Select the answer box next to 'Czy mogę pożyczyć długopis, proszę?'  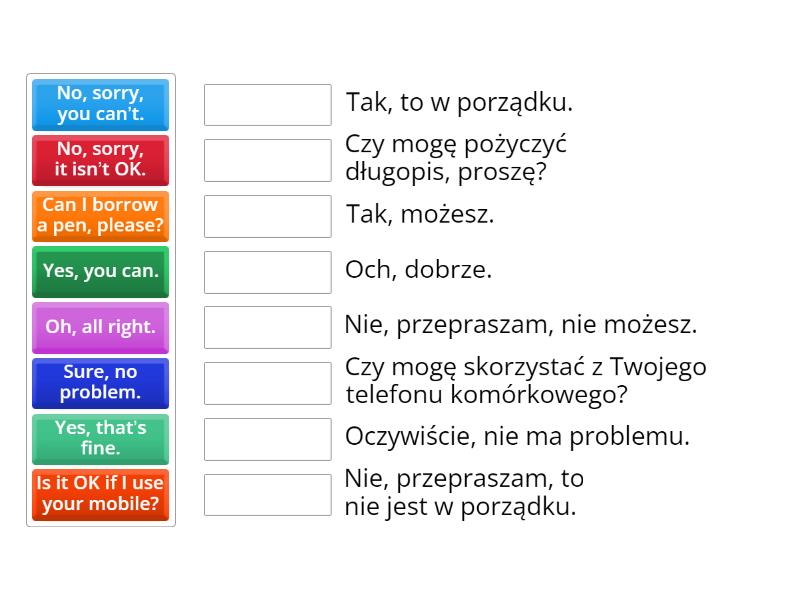[268, 160]
